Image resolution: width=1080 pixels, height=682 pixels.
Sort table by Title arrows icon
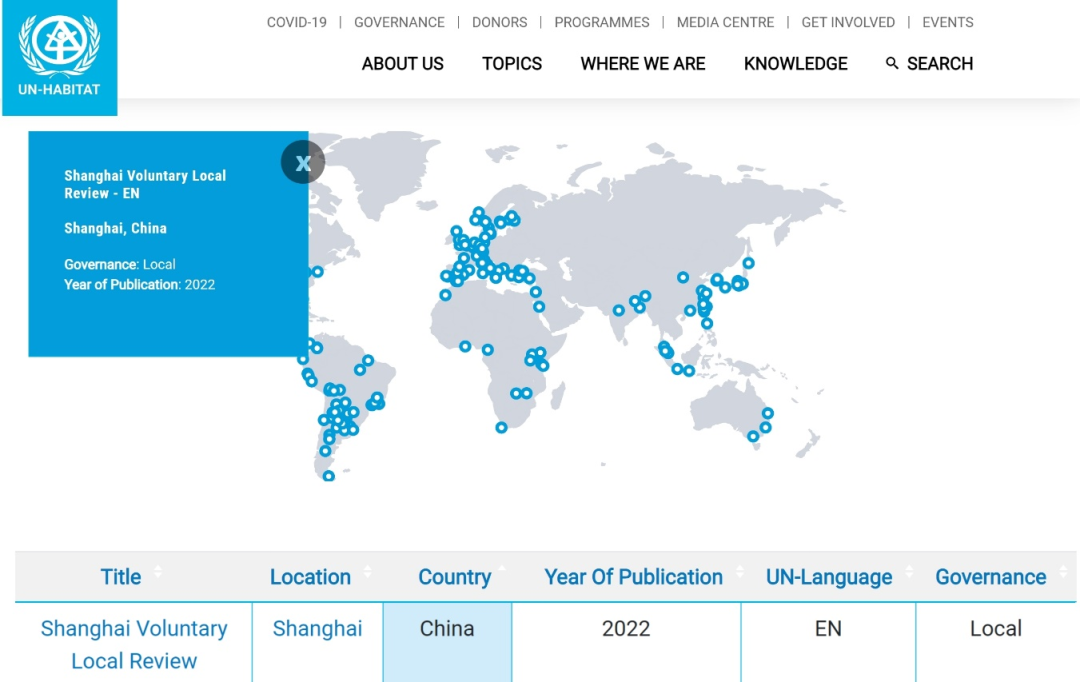tap(158, 571)
